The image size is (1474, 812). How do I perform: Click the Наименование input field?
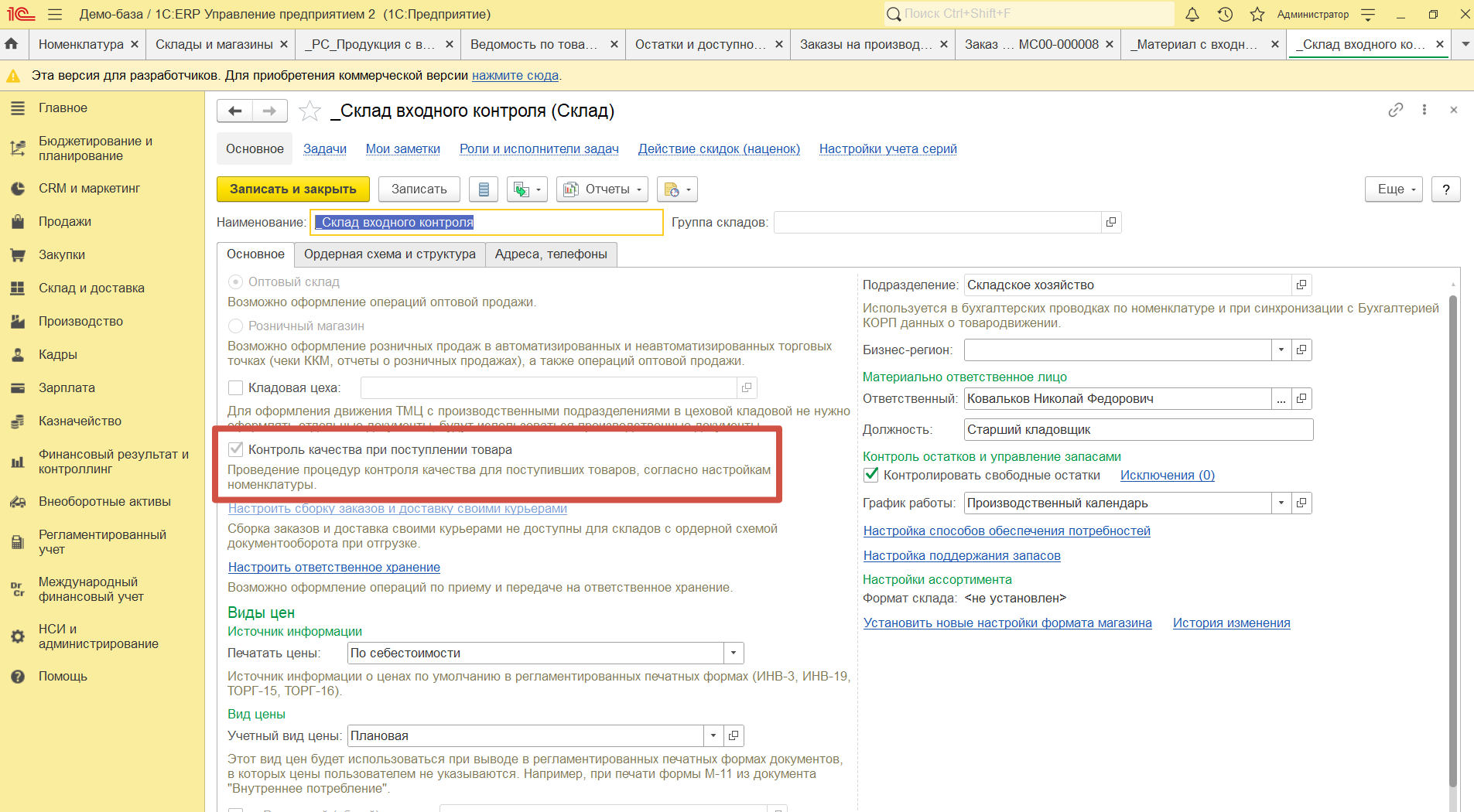click(487, 223)
